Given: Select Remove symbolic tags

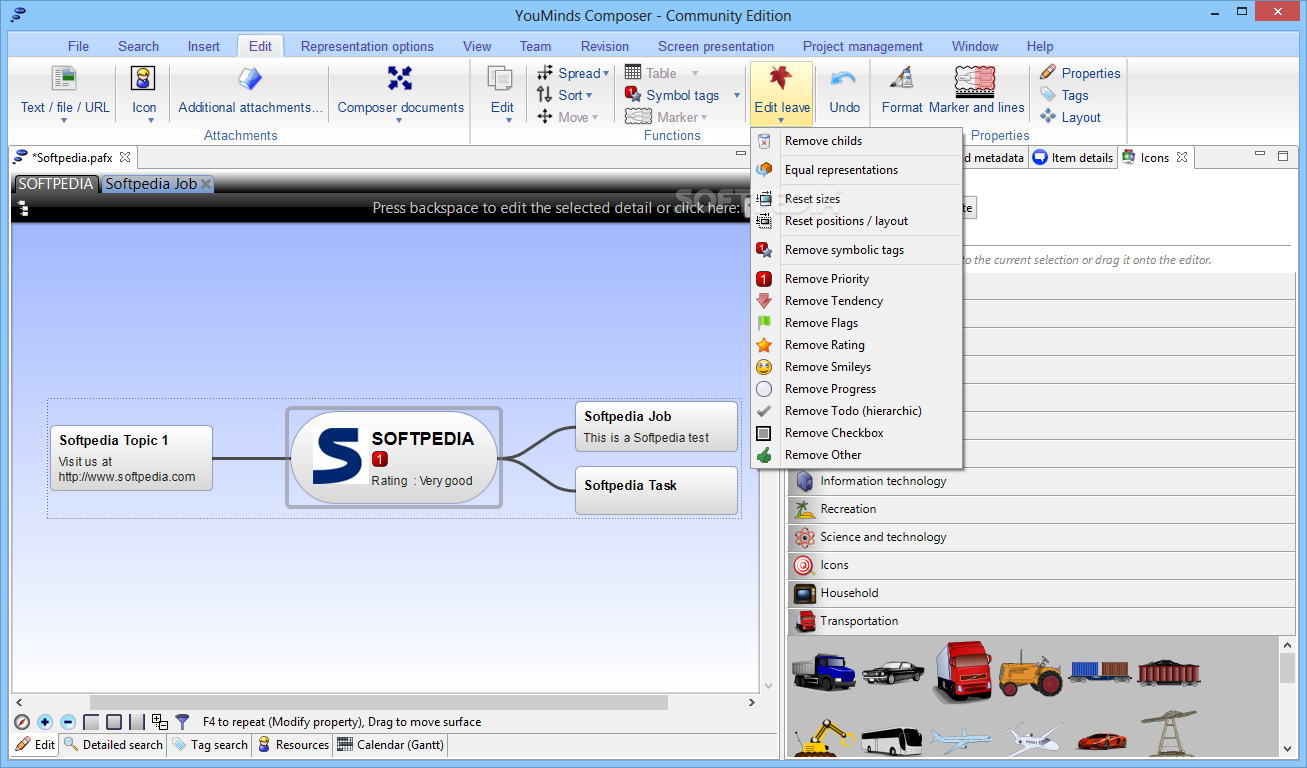Looking at the screenshot, I should tap(856, 250).
